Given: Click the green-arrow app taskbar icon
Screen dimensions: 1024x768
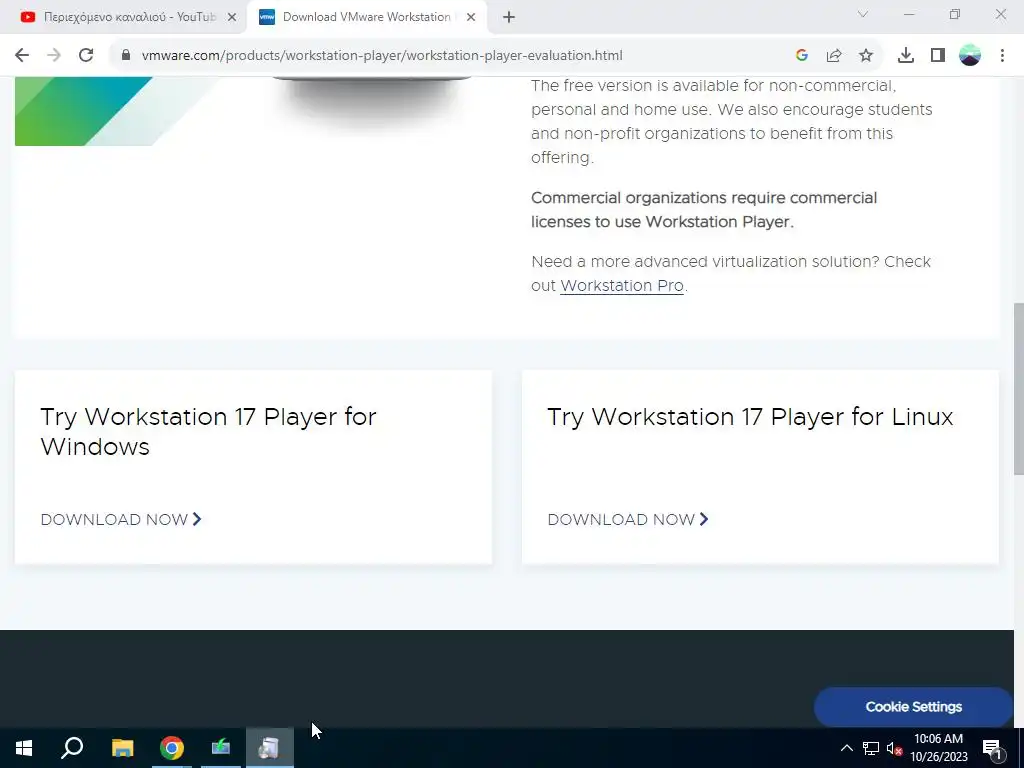Looking at the screenshot, I should click(x=221, y=748).
